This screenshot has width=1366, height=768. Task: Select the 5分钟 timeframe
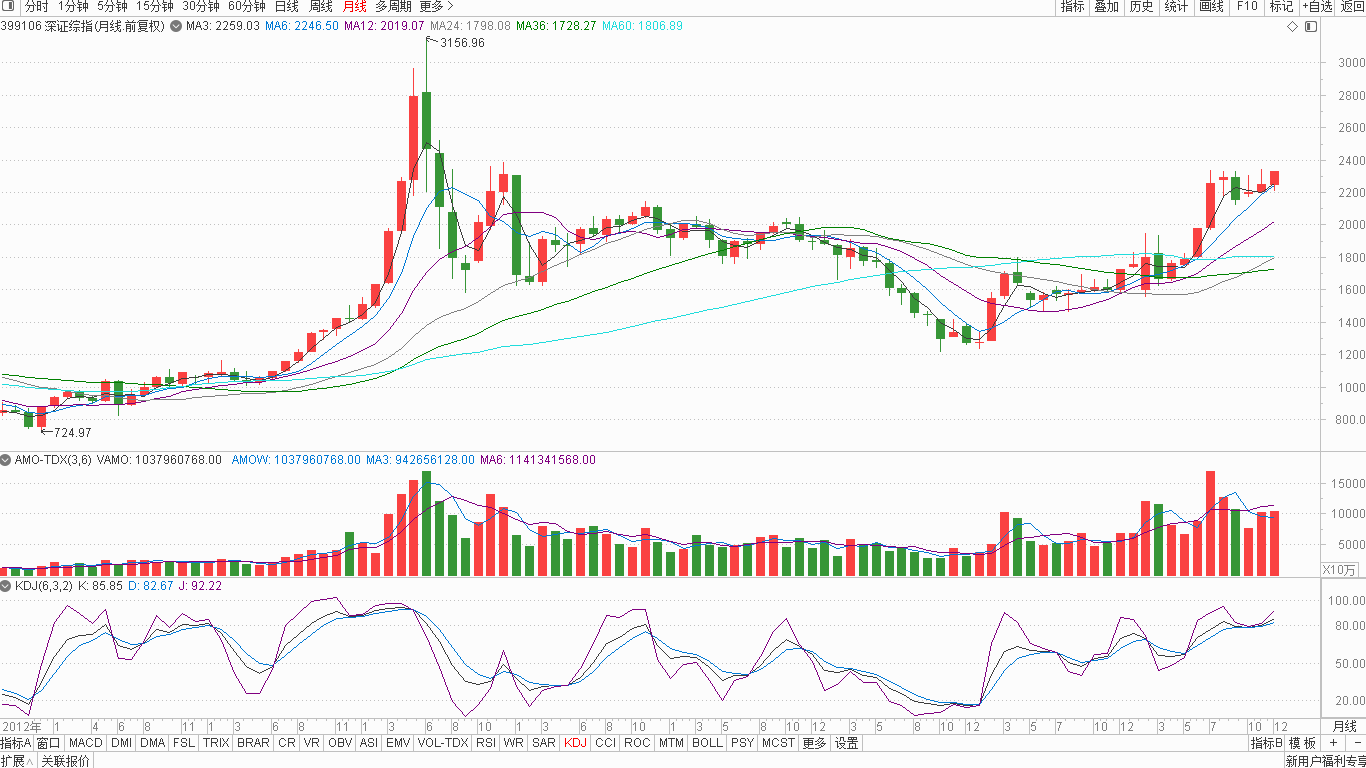point(112,6)
